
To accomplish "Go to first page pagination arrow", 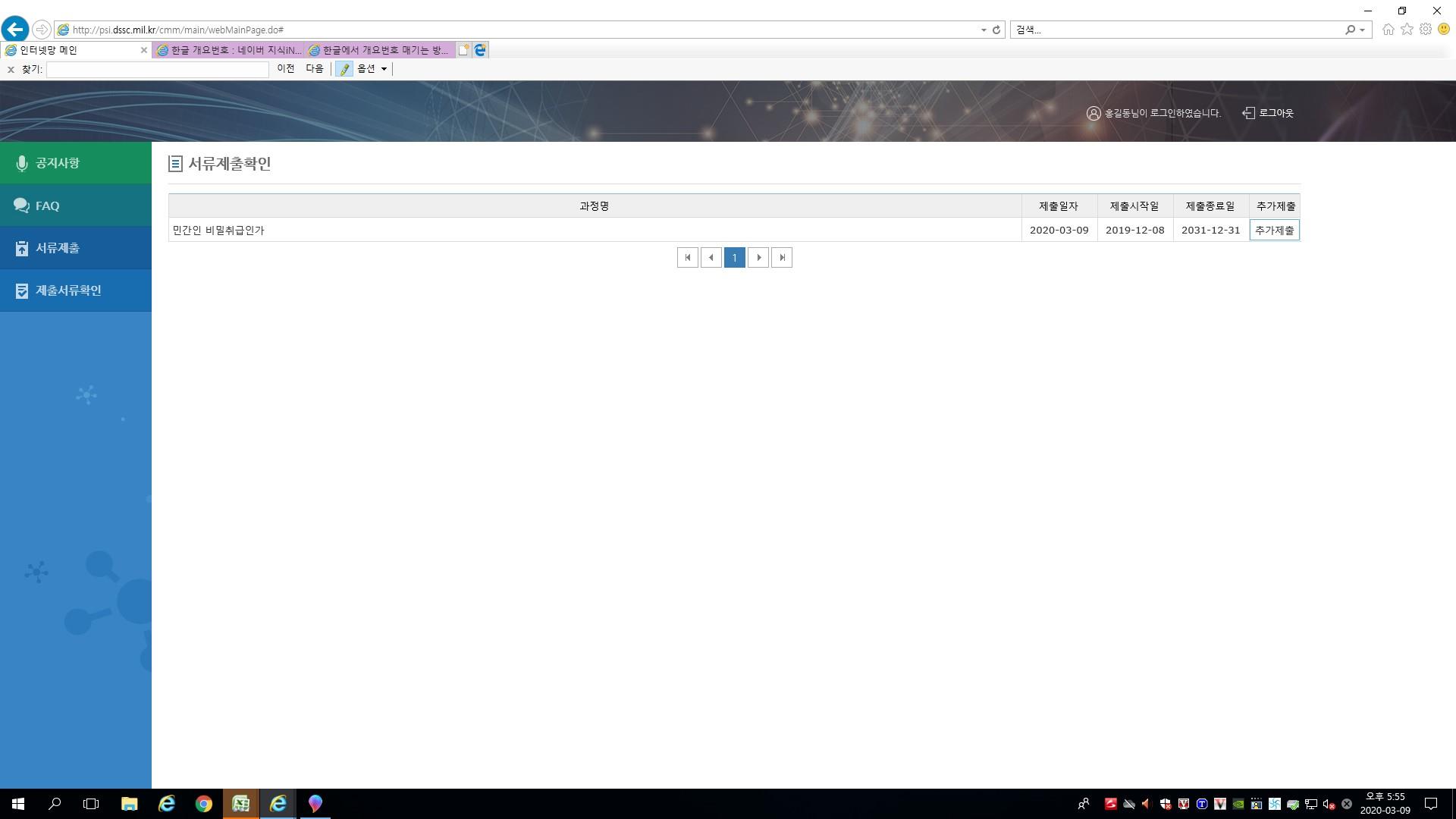I will [687, 258].
